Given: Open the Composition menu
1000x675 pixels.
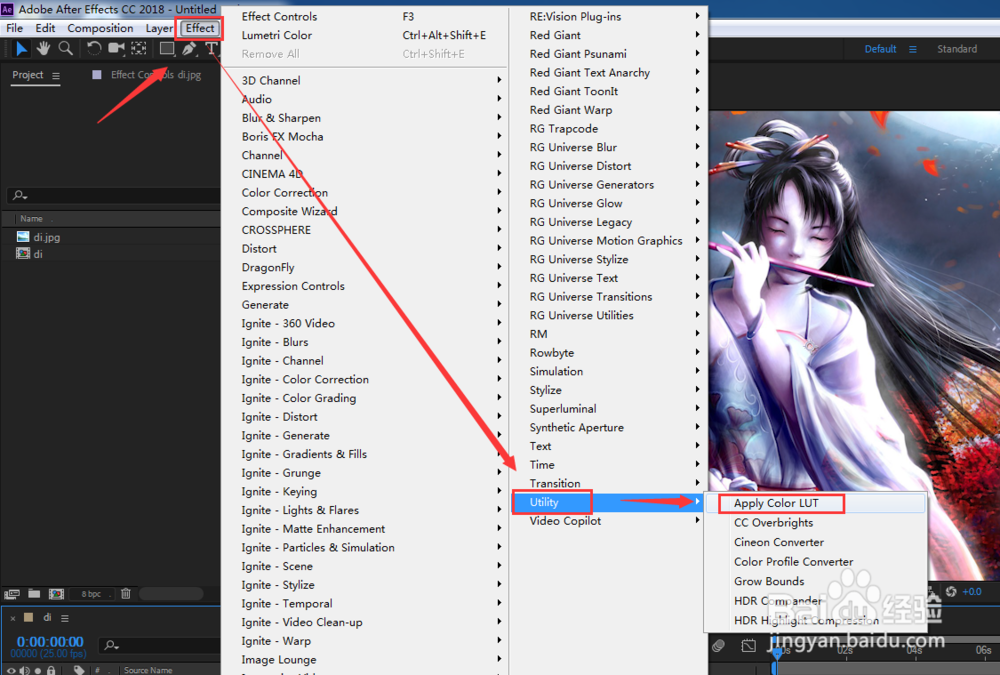Looking at the screenshot, I should tap(100, 28).
